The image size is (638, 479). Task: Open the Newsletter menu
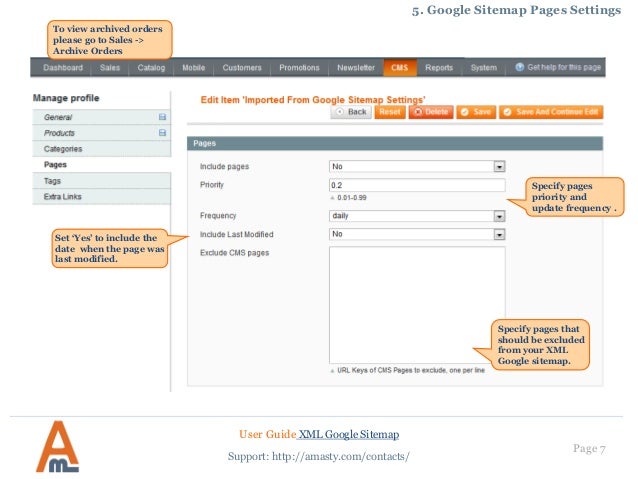(x=356, y=68)
